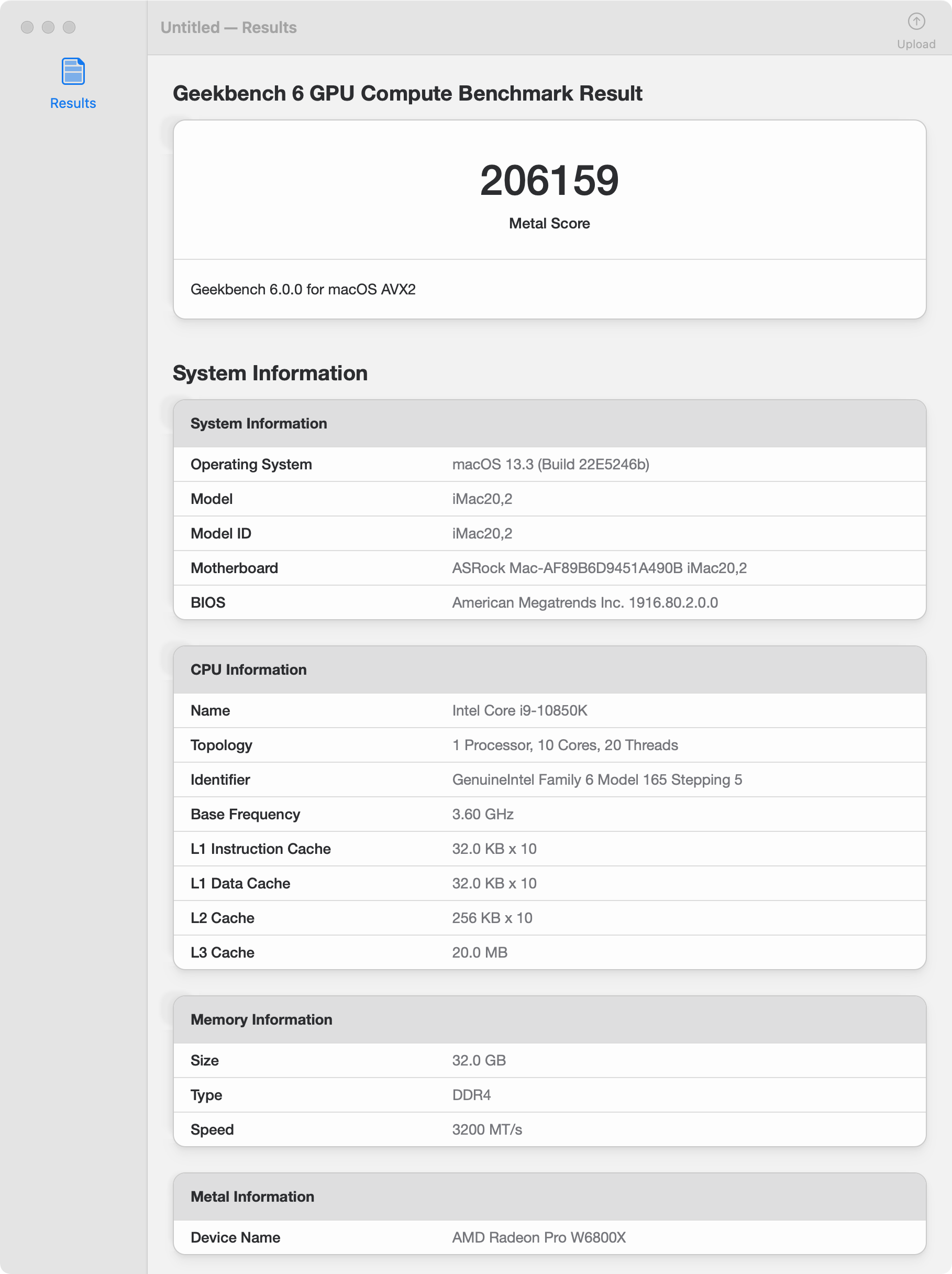Select the 'AMD Radeon Pro W6800X' device name
The width and height of the screenshot is (952, 1274).
538,1237
